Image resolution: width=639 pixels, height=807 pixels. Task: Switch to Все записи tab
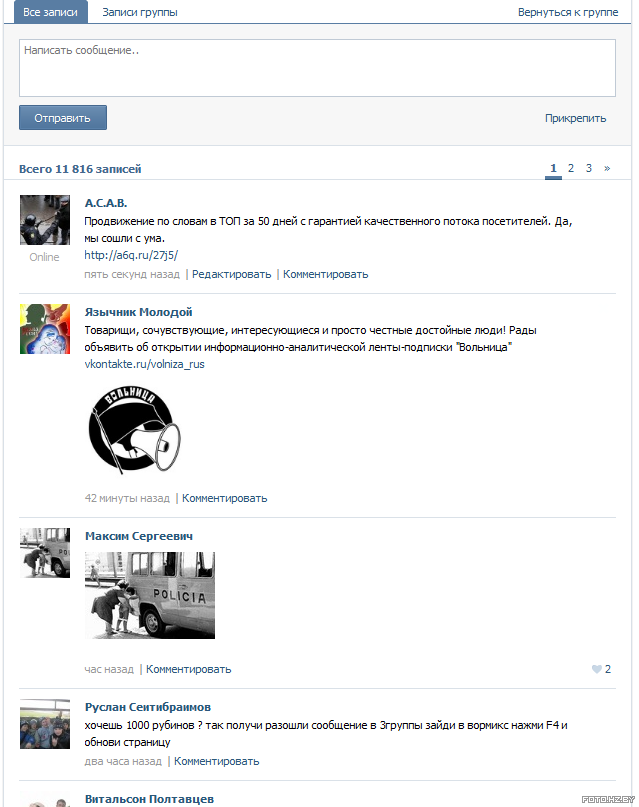50,12
